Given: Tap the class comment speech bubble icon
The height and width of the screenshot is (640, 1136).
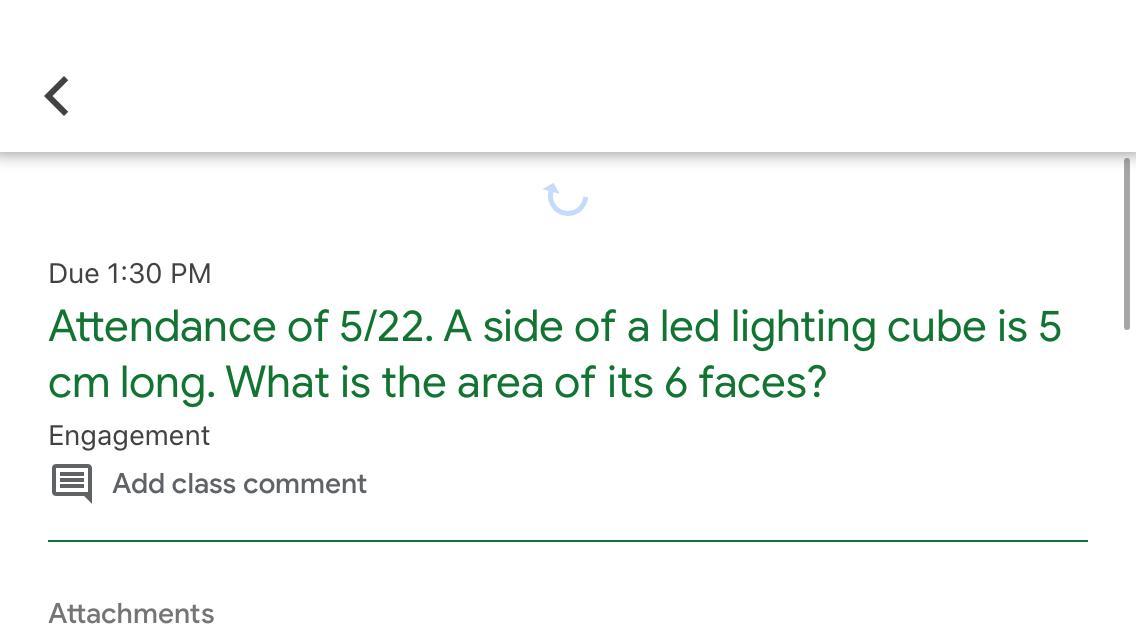Looking at the screenshot, I should (72, 483).
